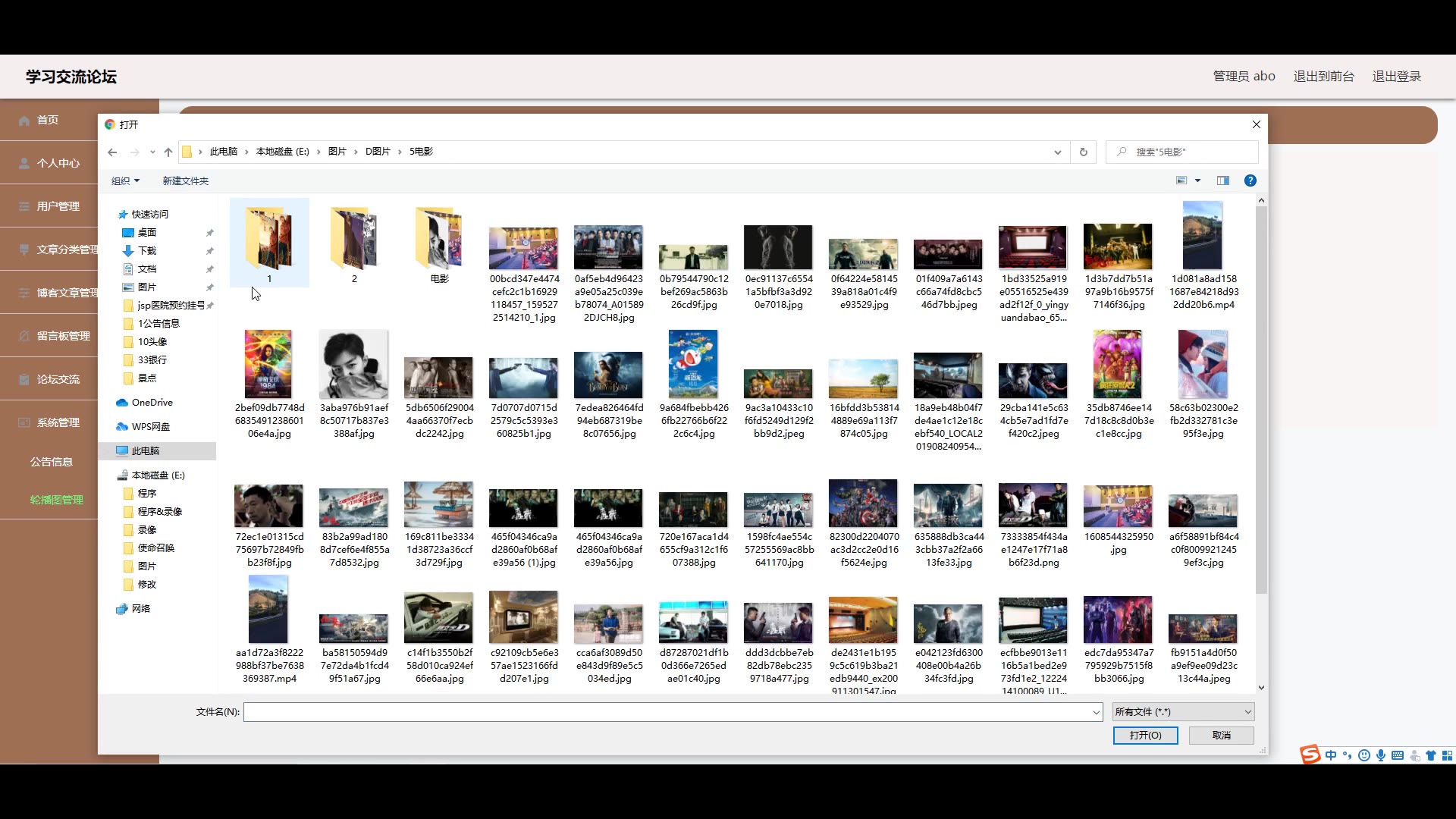
Task: Open the help question mark icon
Action: tap(1250, 180)
